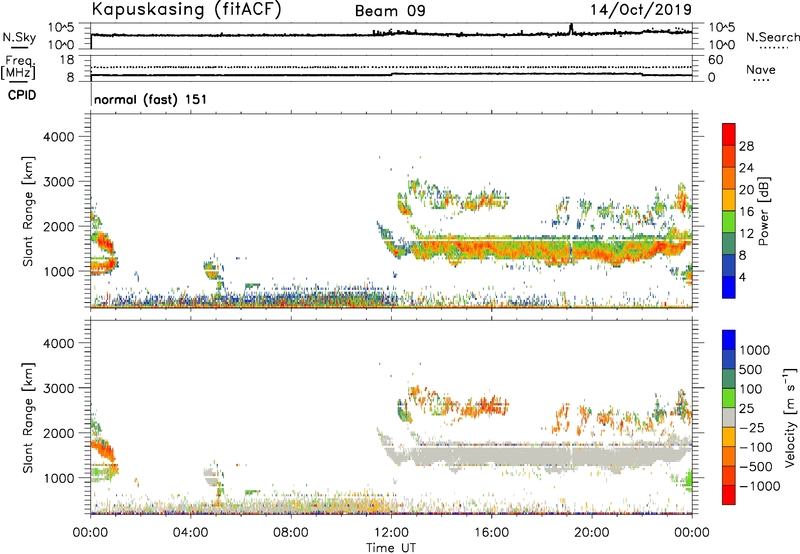Click the 24 tick on Power color bar
800x554 pixels.
point(746,168)
